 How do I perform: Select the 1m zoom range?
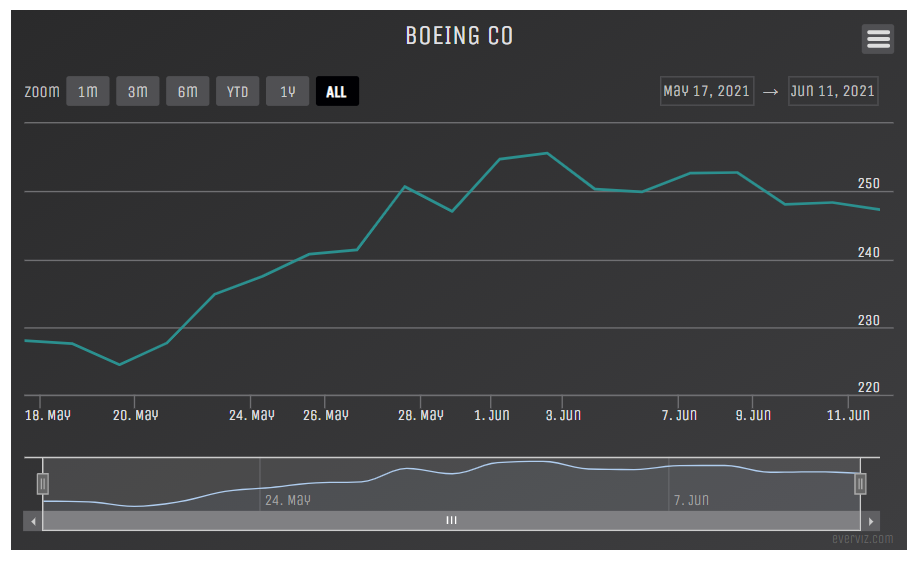(x=88, y=92)
